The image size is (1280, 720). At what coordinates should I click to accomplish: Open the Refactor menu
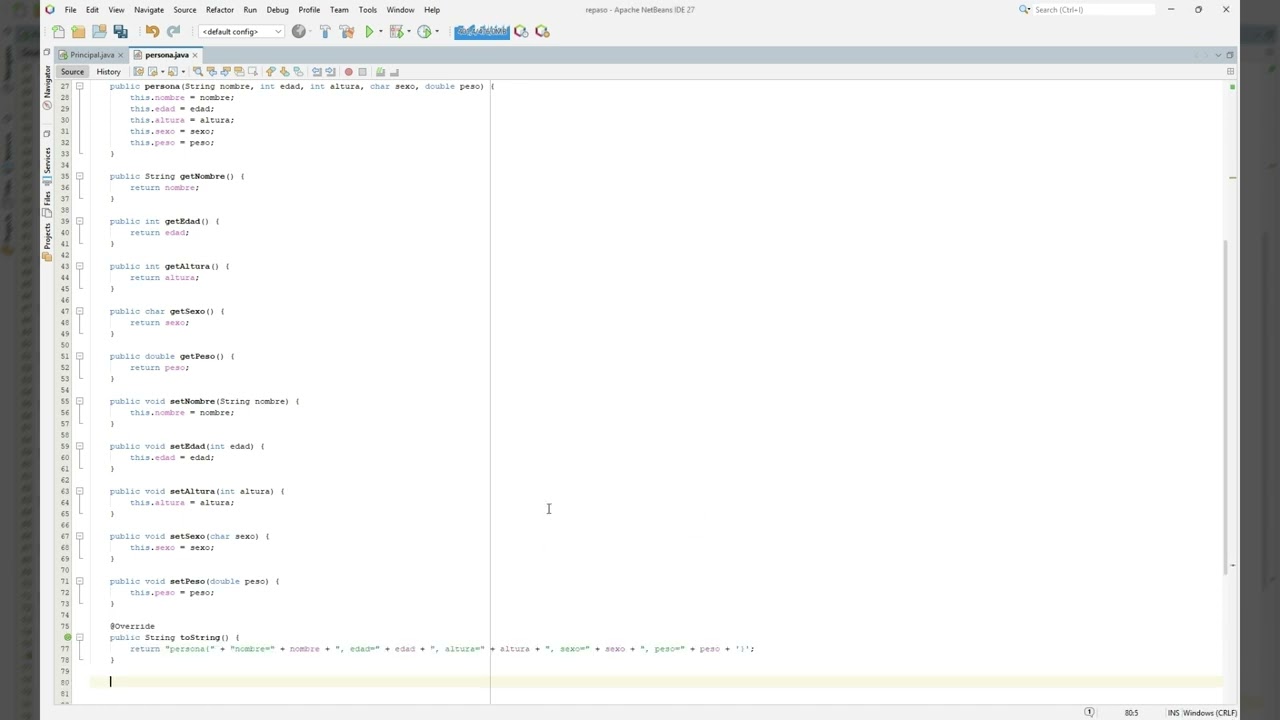[219, 10]
